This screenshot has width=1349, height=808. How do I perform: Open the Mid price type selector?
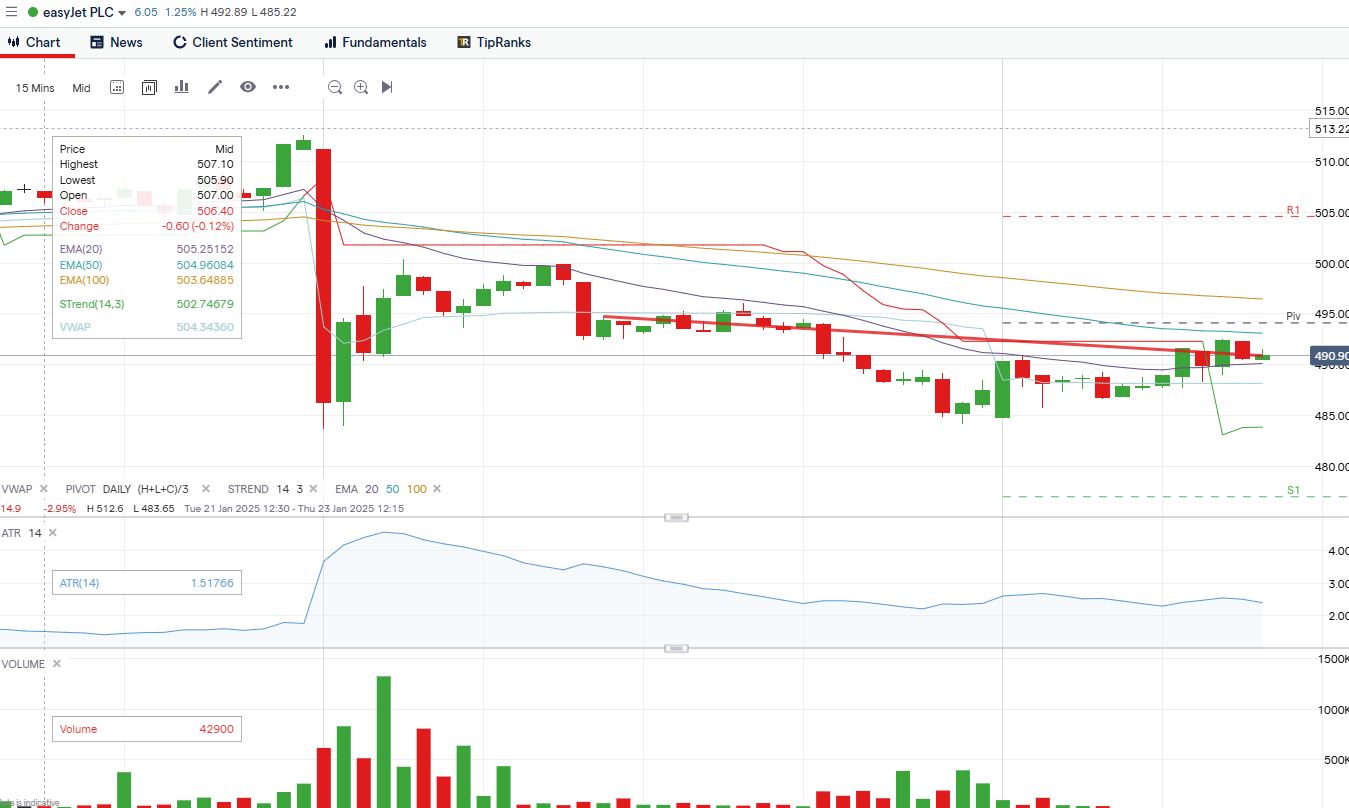point(81,88)
